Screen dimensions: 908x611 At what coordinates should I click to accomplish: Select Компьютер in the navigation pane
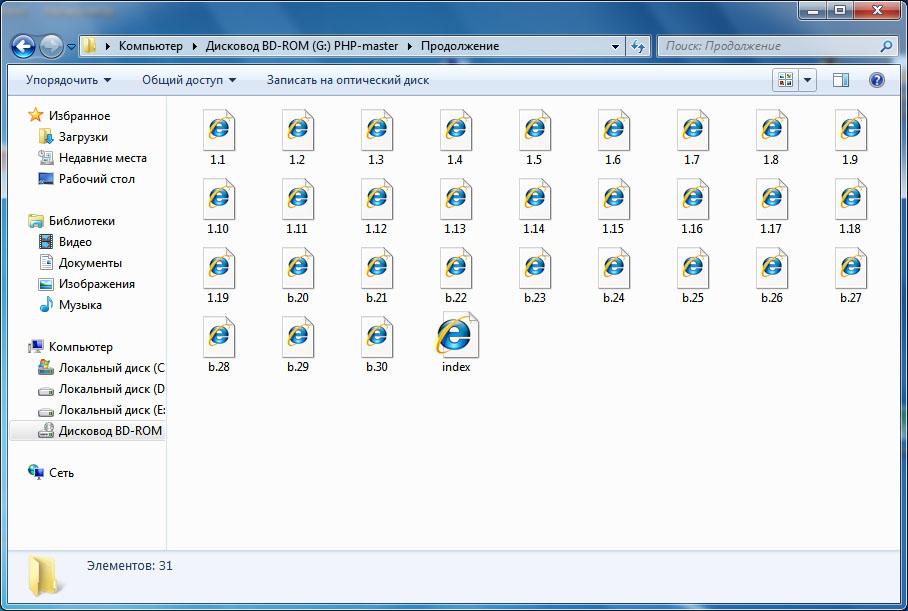pos(80,347)
